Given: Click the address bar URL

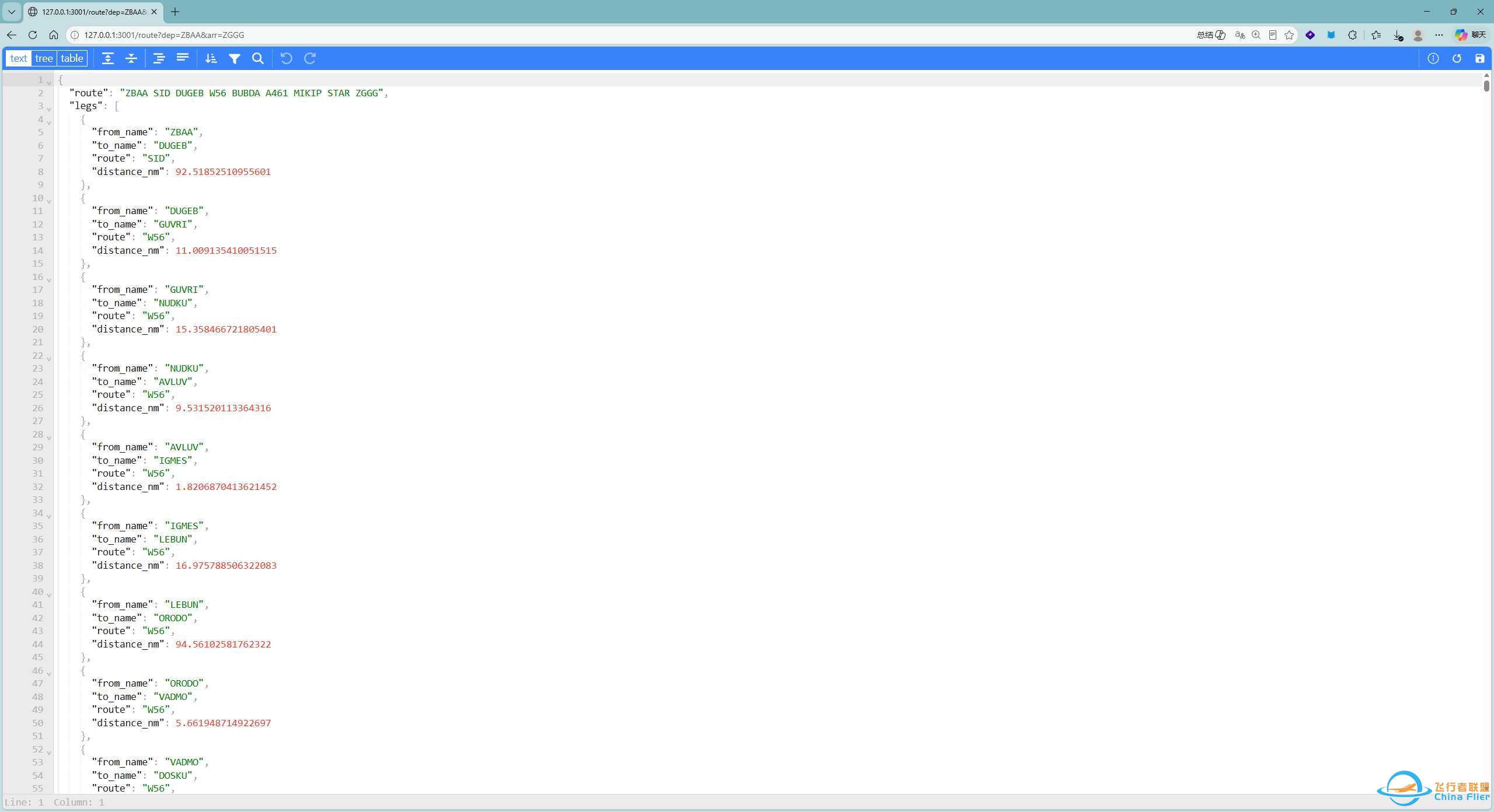Looking at the screenshot, I should tap(164, 35).
